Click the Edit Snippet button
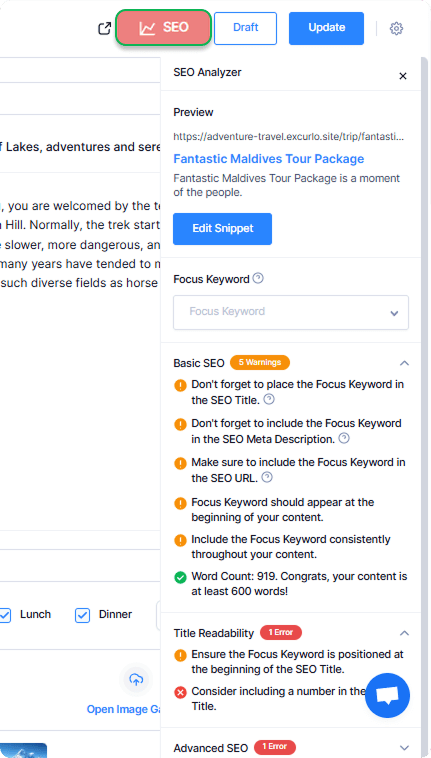This screenshot has height=758, width=431. pyautogui.click(x=222, y=229)
